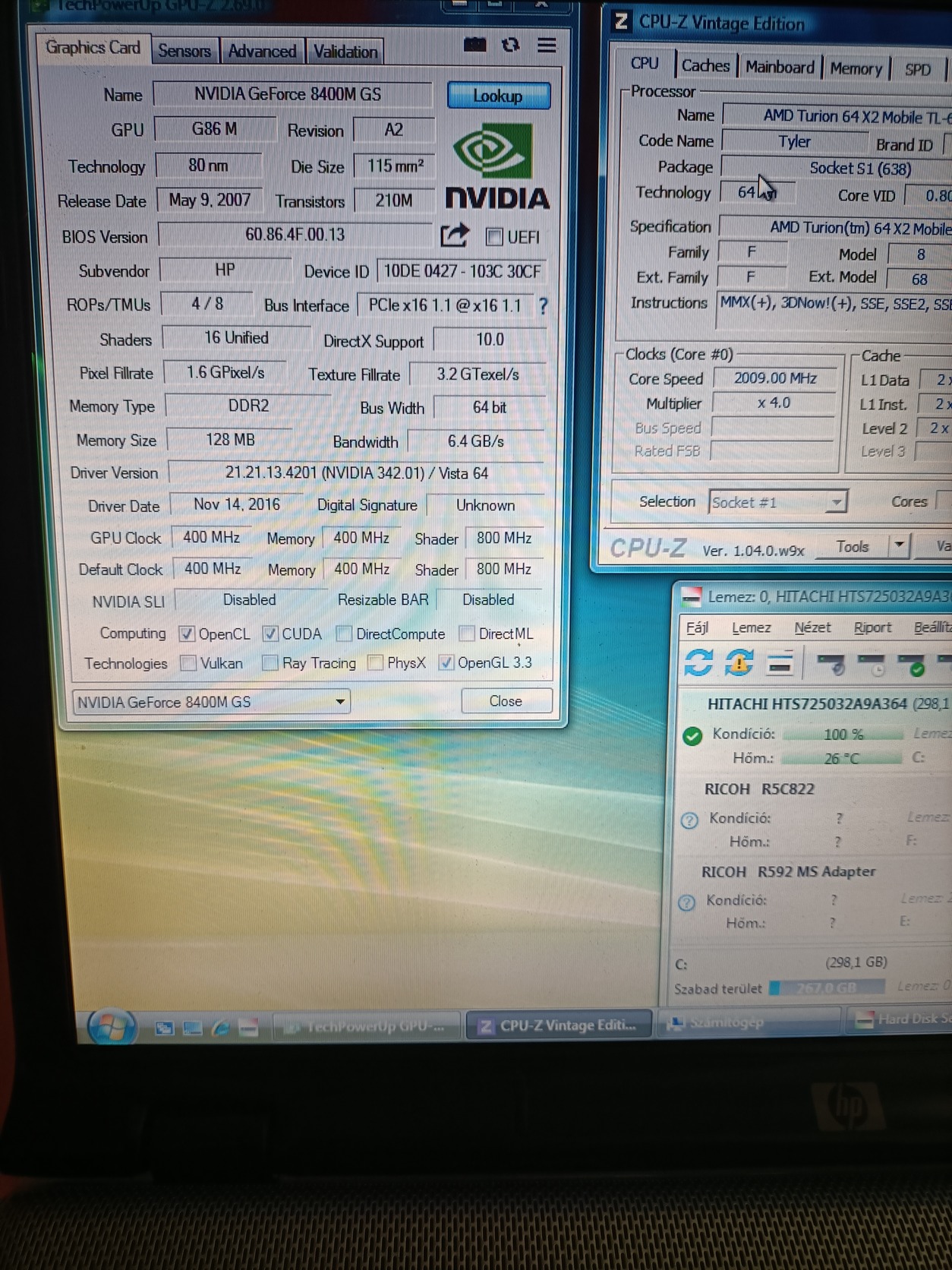
Task: Select the Graphics Card tab
Action: [93, 48]
